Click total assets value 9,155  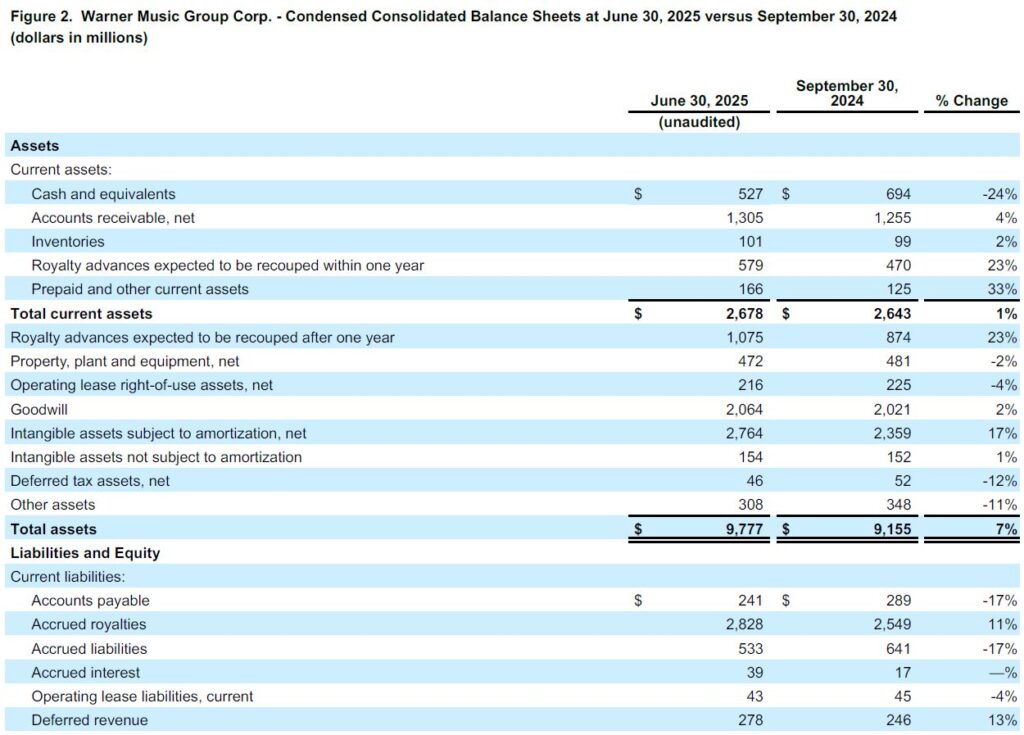pos(893,529)
